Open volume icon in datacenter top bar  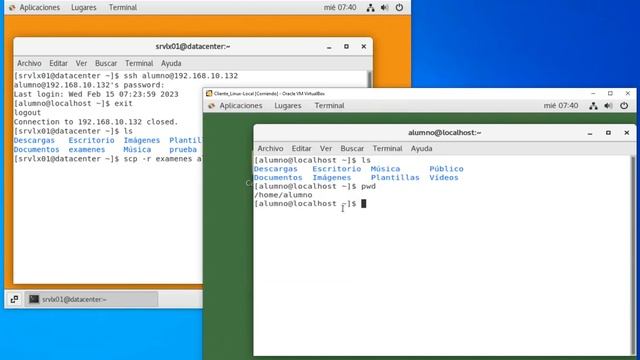click(384, 7)
